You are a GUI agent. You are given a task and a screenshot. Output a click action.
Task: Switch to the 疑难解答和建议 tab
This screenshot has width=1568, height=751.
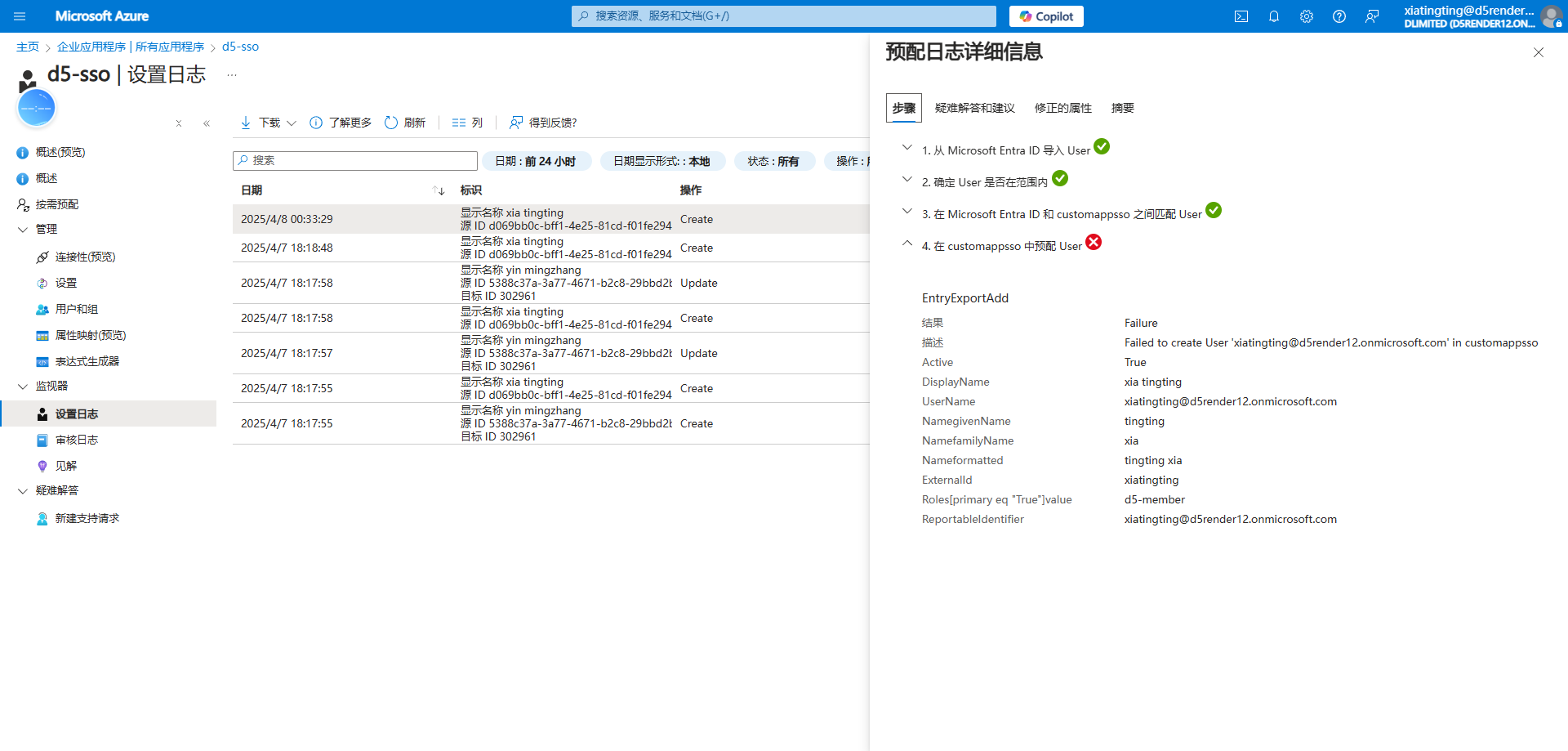coord(975,108)
